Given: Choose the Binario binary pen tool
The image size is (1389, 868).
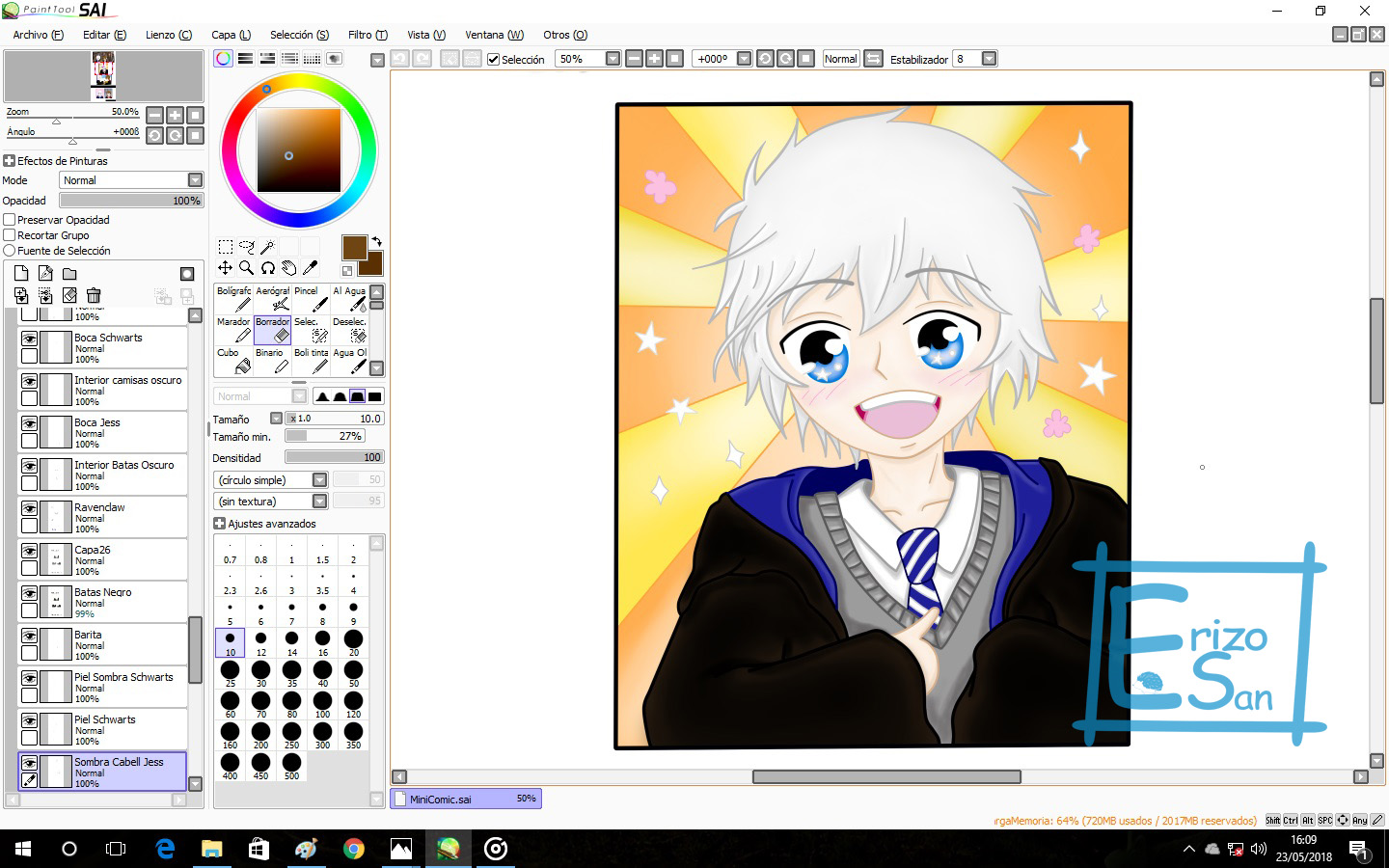Looking at the screenshot, I should point(272,361).
